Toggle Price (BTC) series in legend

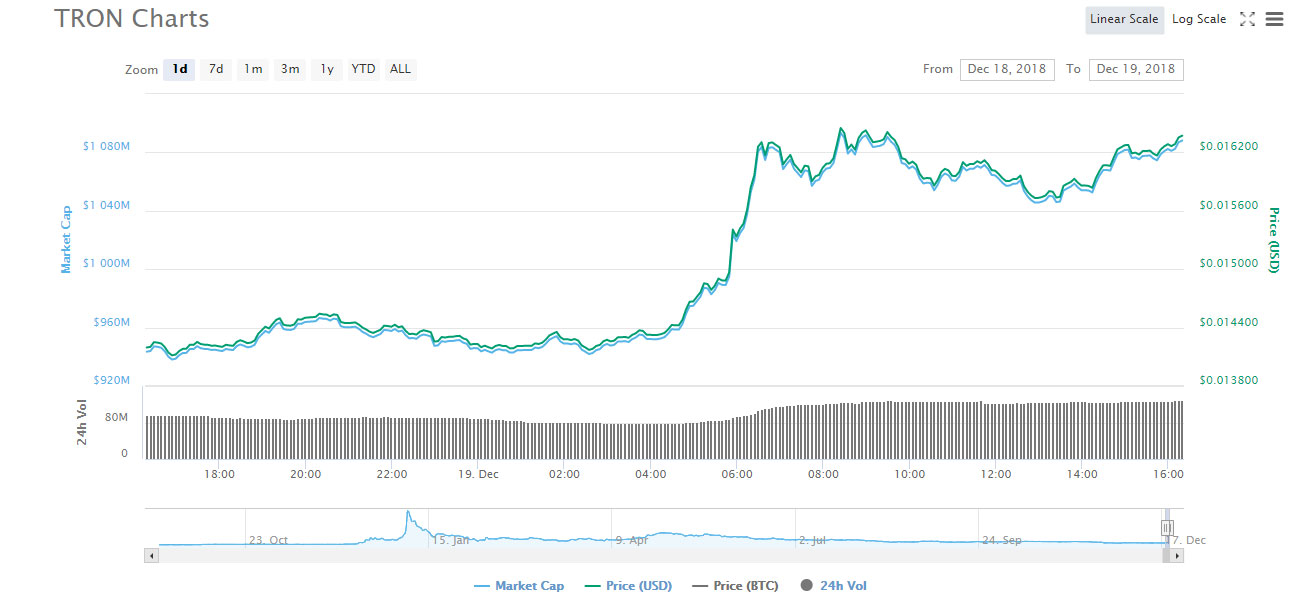point(736,586)
